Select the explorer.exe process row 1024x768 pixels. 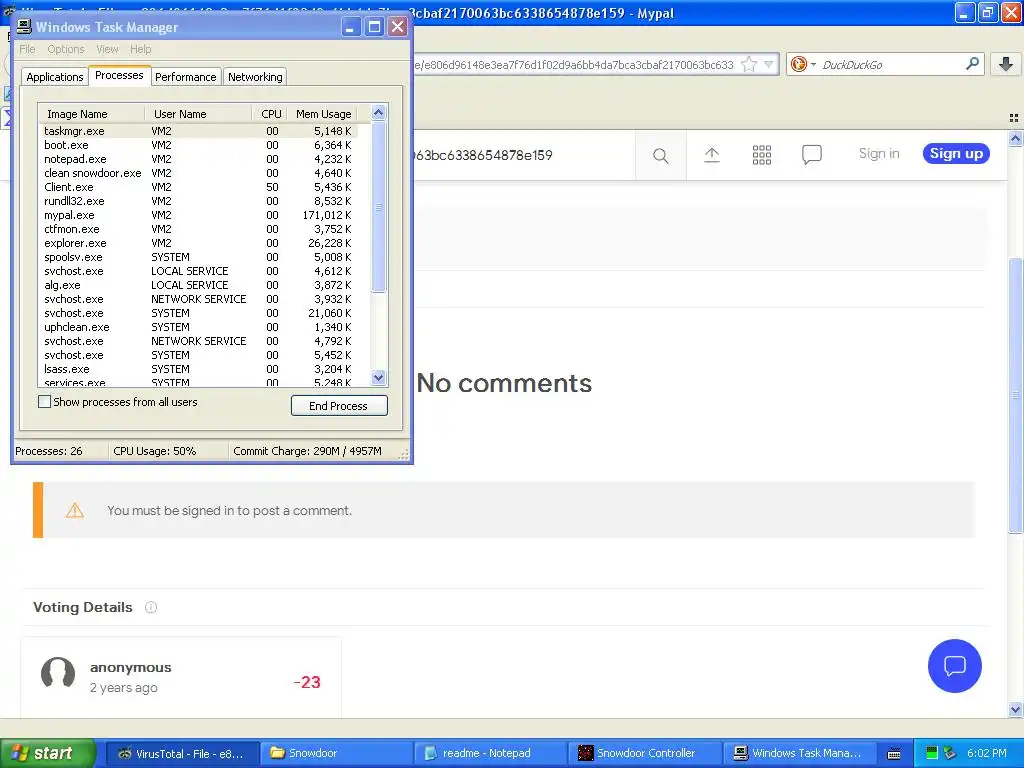(199, 243)
